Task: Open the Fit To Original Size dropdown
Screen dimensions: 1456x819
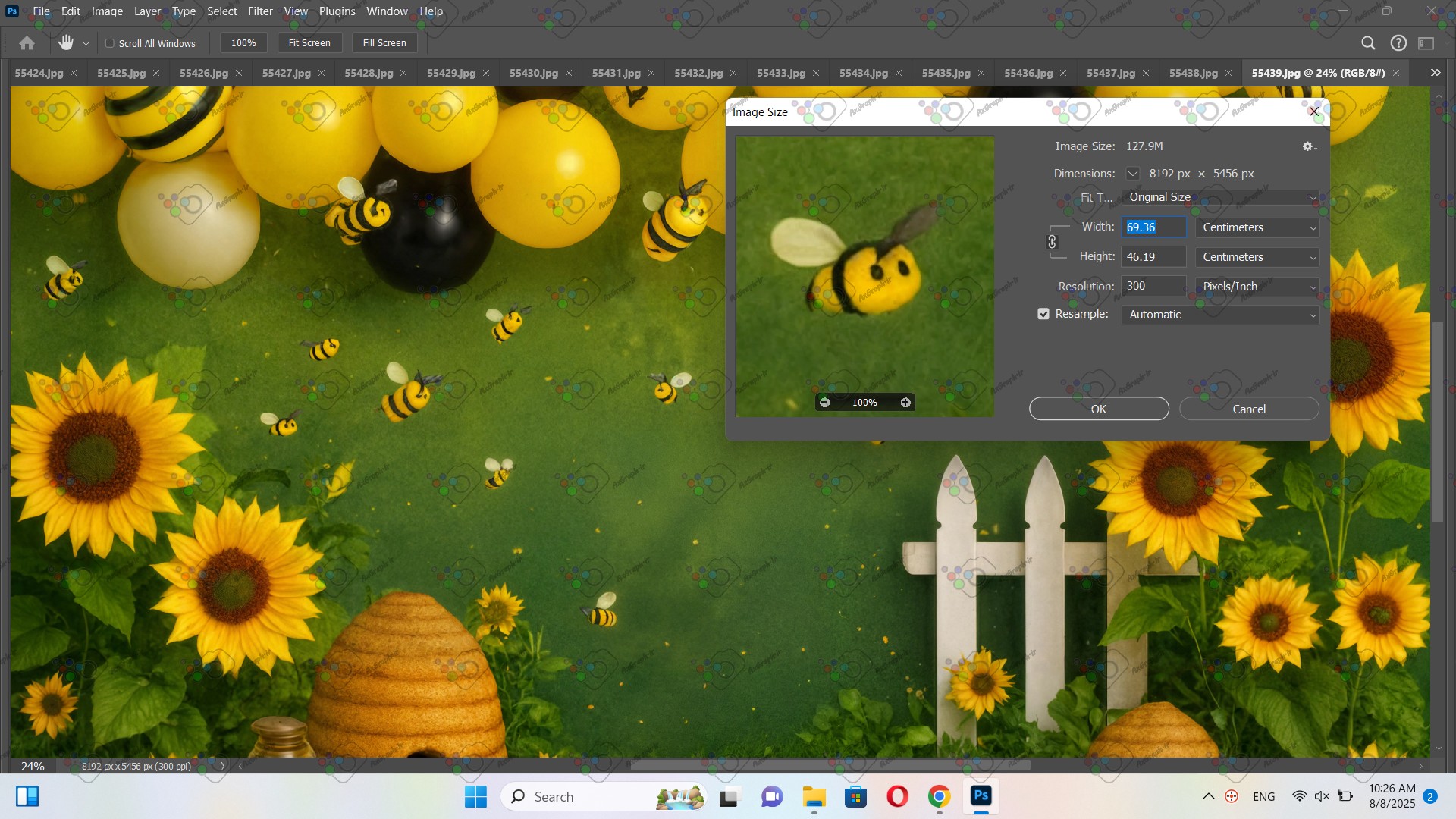Action: coord(1220,197)
